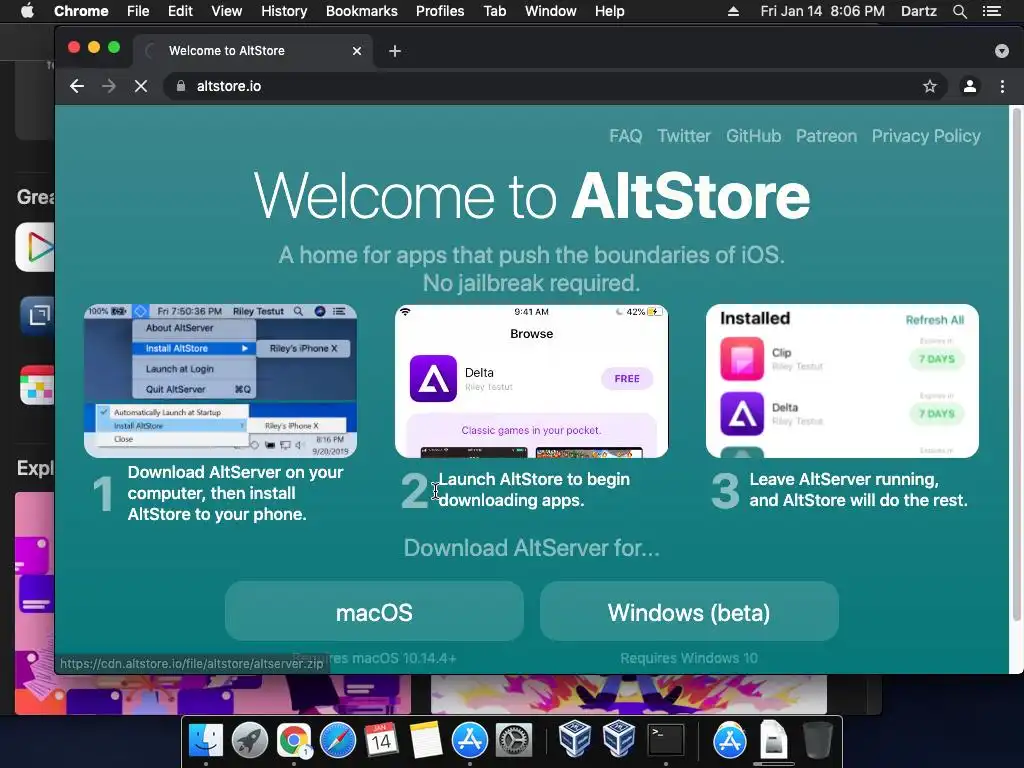Open the Apple menu
This screenshot has width=1024, height=768.
click(x=27, y=11)
